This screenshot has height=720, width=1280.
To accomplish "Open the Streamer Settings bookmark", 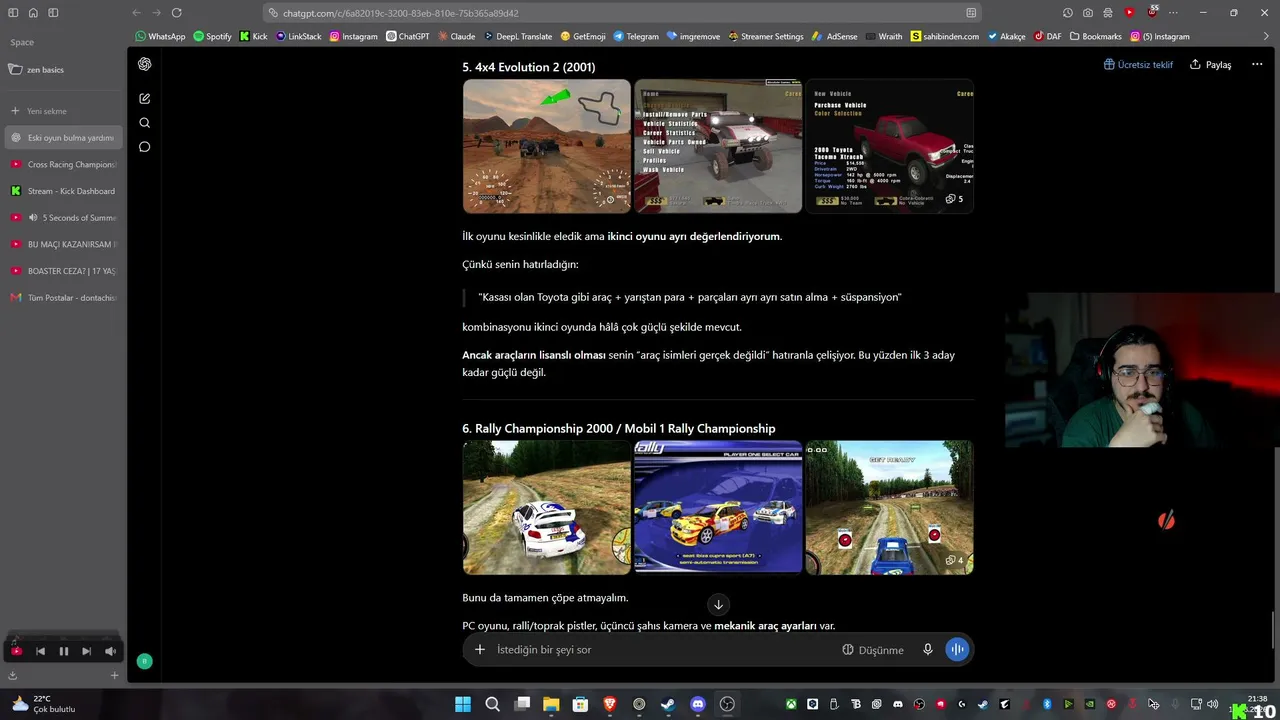I will click(766, 36).
